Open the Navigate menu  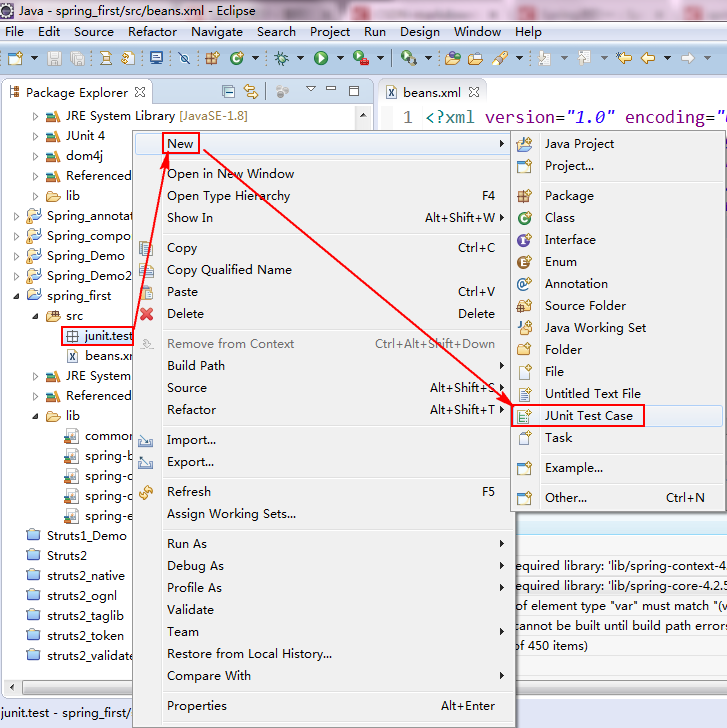pos(217,32)
